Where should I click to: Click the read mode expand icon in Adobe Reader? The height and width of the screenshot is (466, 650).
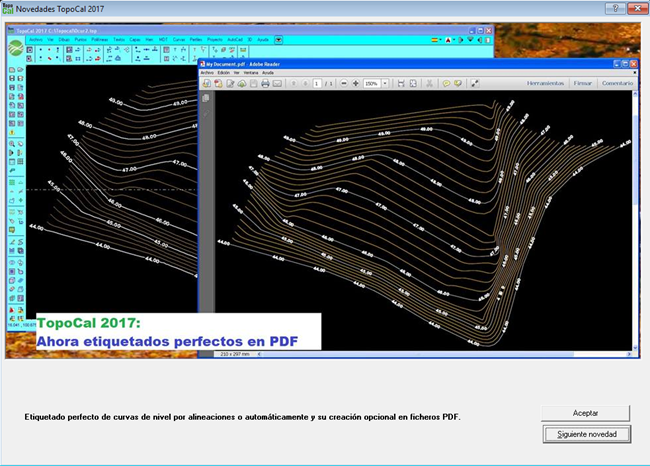475,83
